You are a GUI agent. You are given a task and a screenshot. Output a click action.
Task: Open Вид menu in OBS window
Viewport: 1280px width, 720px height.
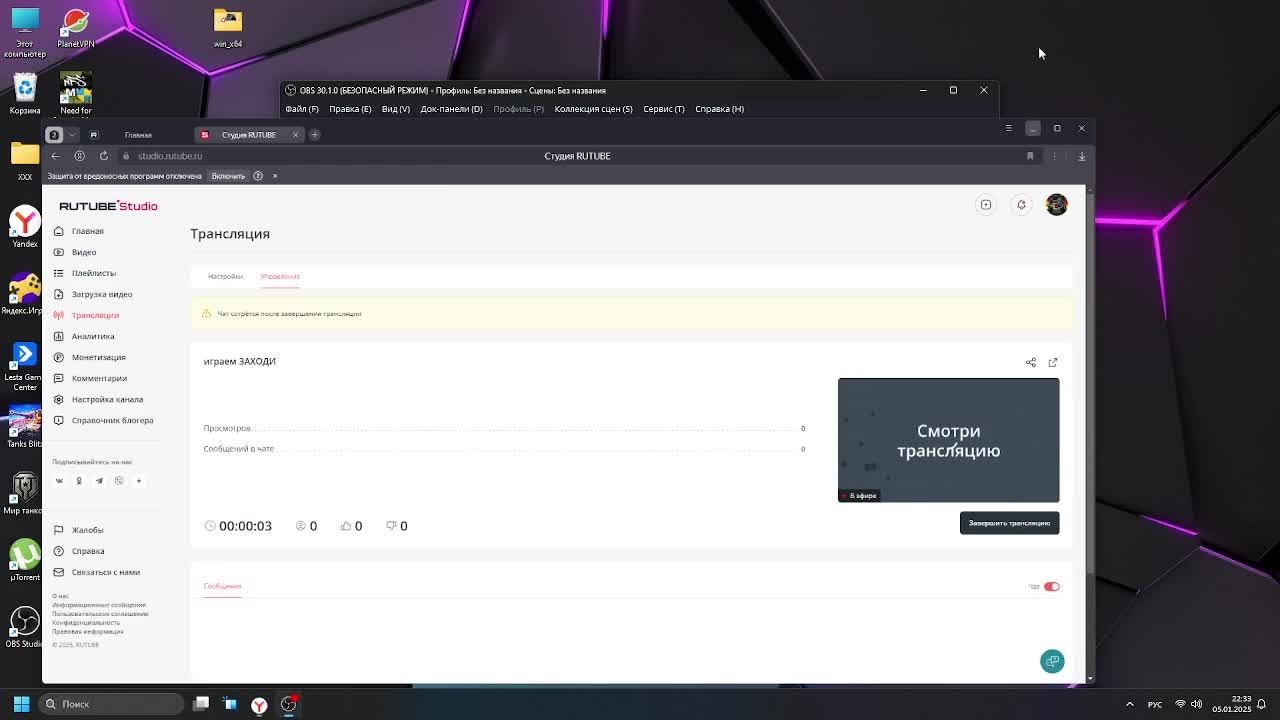point(396,109)
